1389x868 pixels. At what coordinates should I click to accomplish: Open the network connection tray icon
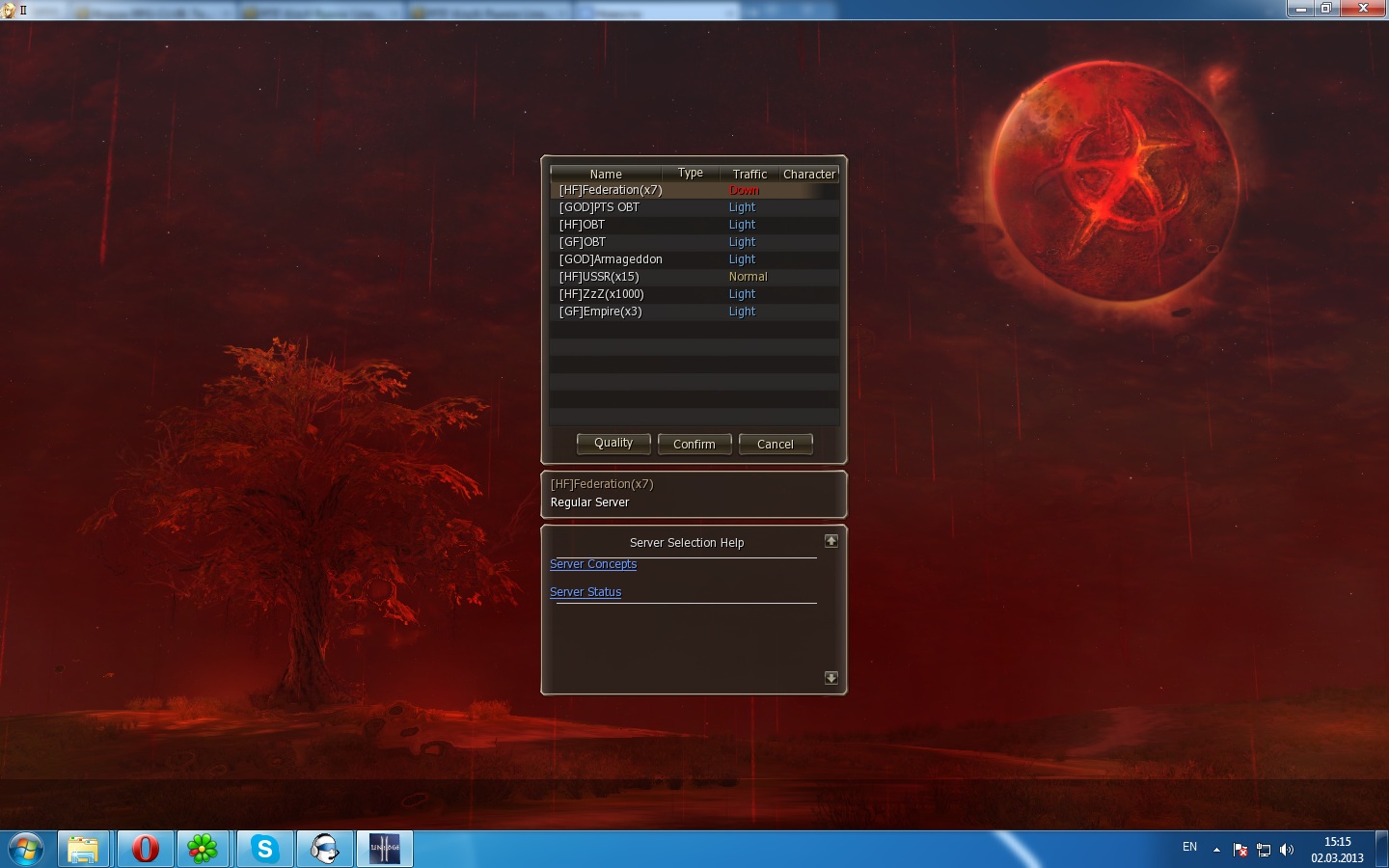pyautogui.click(x=1264, y=850)
